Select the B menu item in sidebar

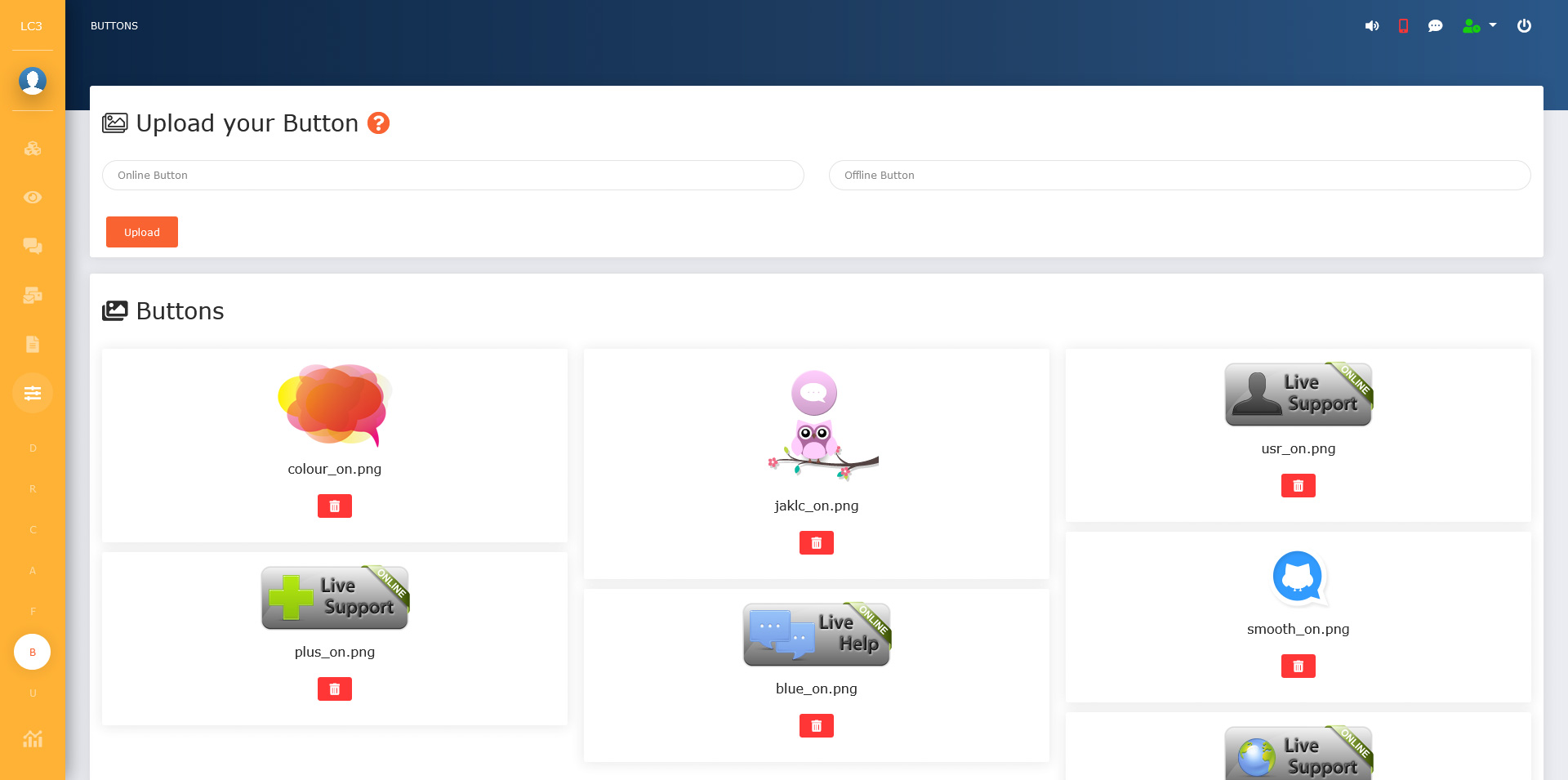pos(33,653)
